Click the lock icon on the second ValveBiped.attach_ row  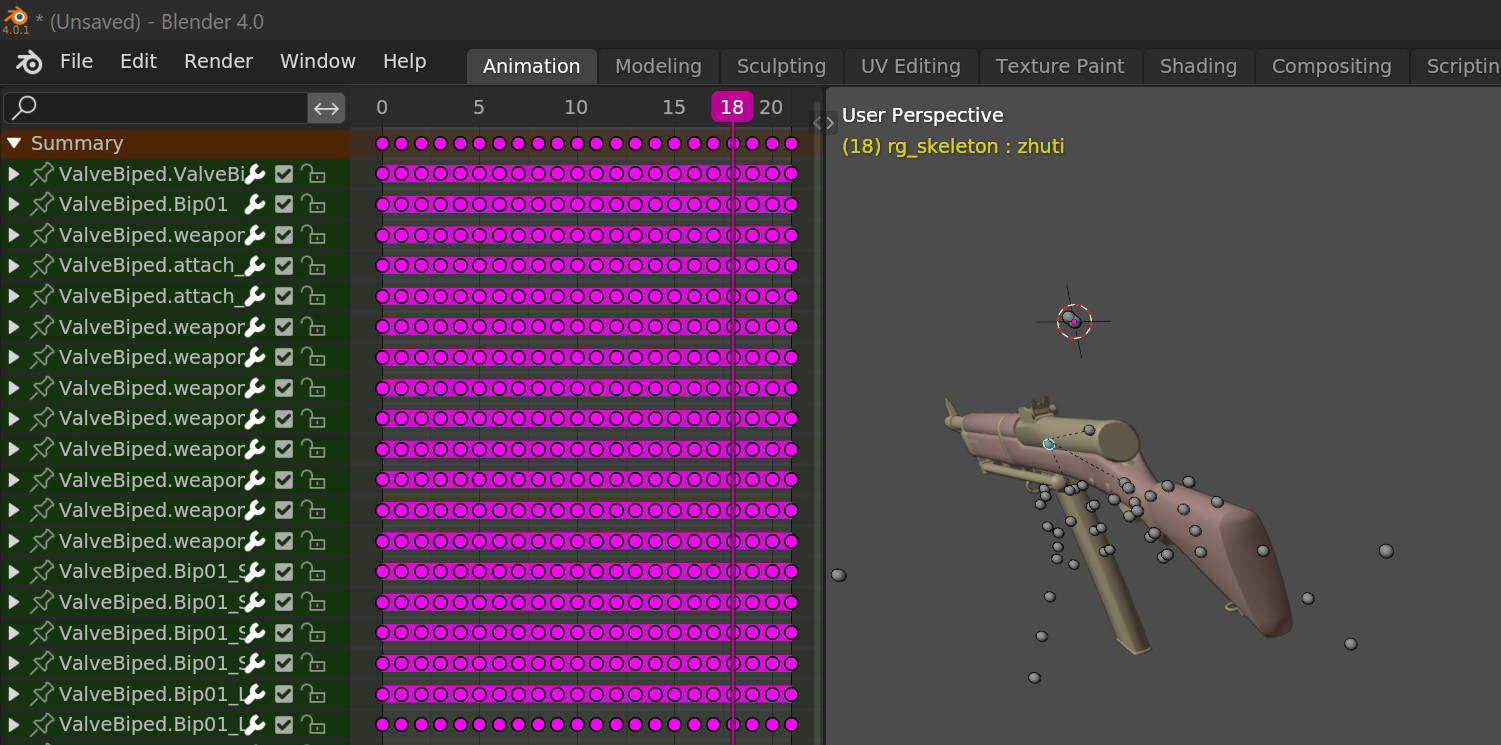tap(314, 297)
